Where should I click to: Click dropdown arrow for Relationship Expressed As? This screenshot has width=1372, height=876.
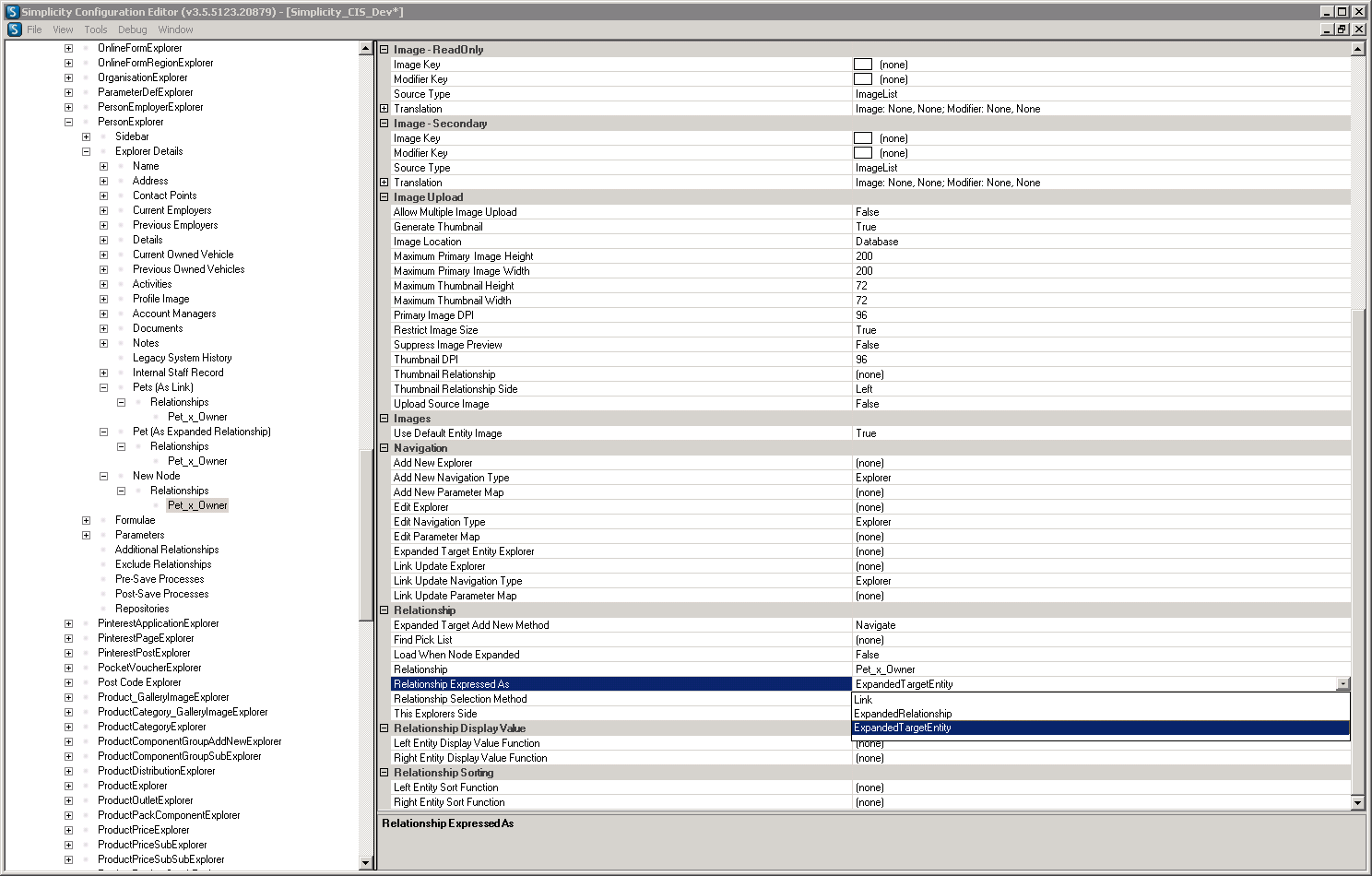point(1343,684)
